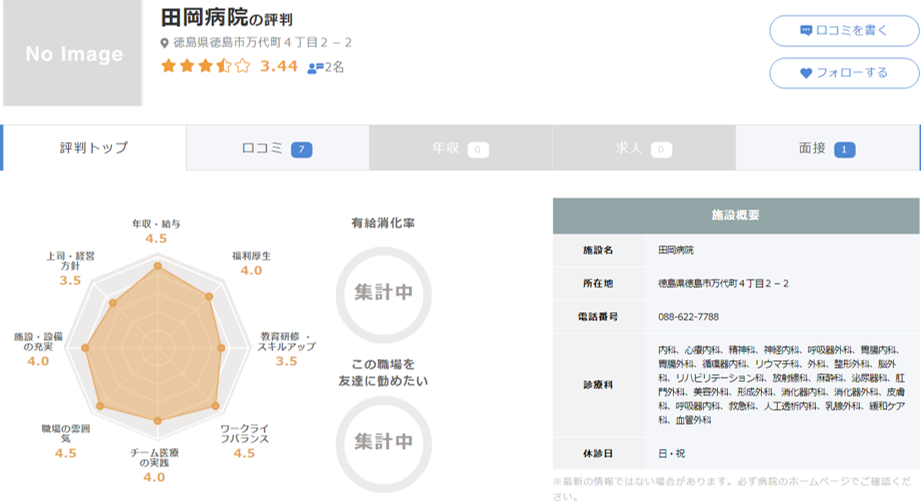Screen dimensions: 921x504
Task: Click the reviewer count people icon
Action: (x=315, y=67)
